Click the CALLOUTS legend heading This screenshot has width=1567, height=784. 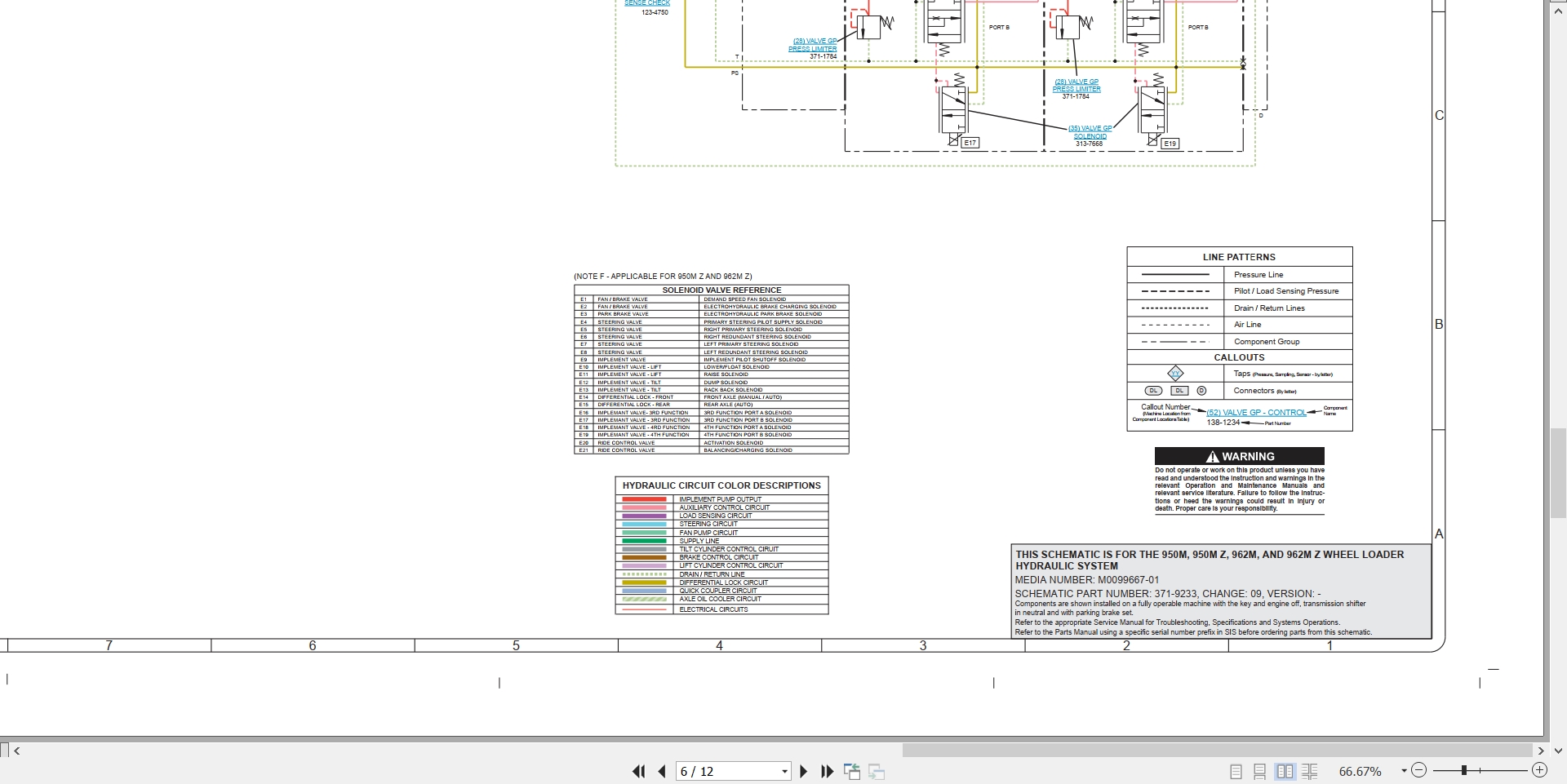(1239, 357)
